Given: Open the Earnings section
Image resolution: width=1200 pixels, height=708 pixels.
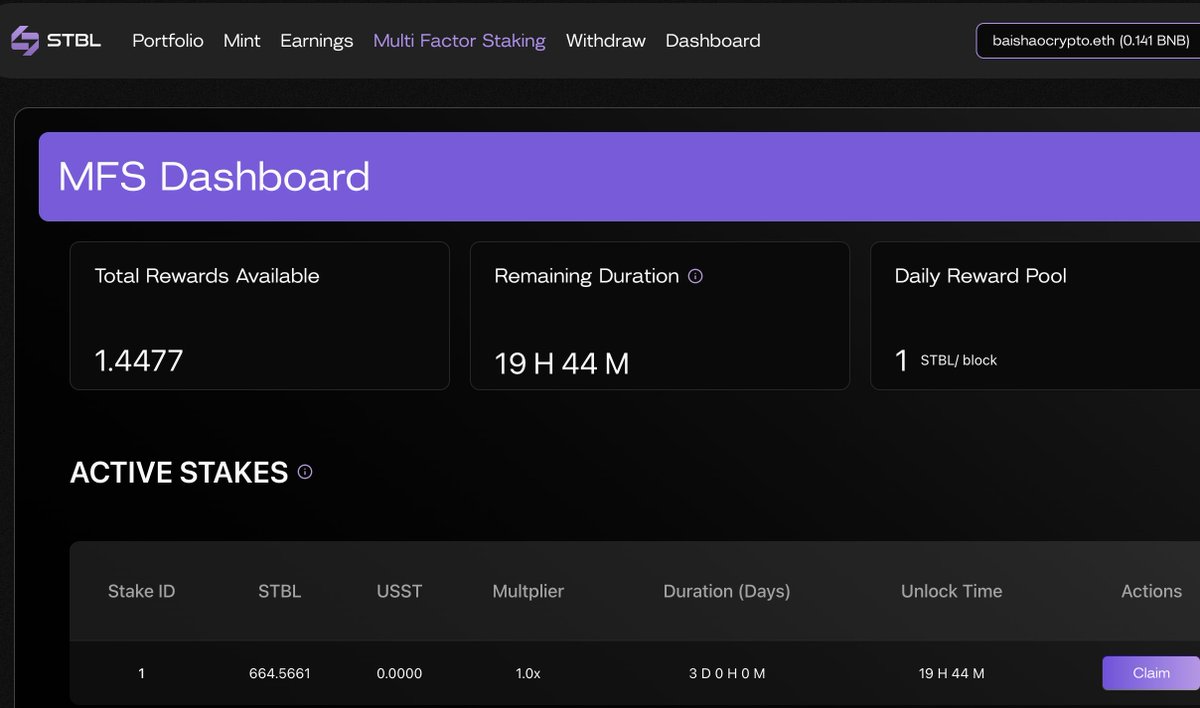Looking at the screenshot, I should click(316, 41).
